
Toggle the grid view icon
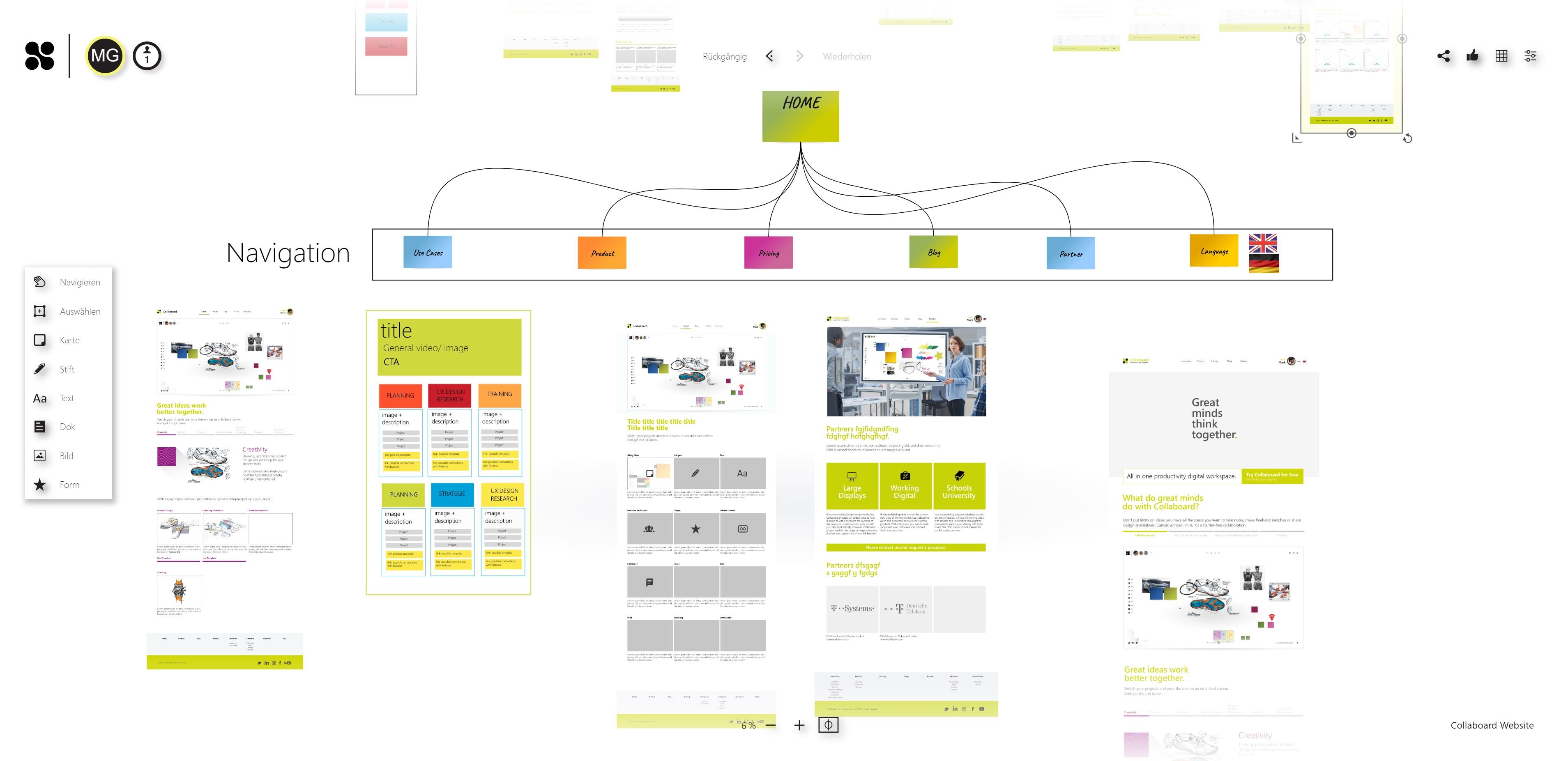point(1502,55)
